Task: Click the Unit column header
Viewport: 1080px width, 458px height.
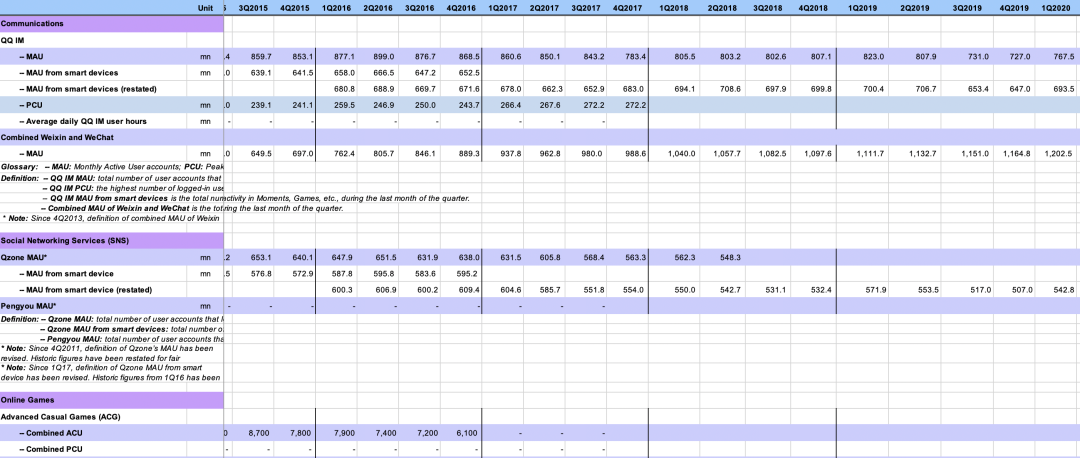Action: (205, 8)
